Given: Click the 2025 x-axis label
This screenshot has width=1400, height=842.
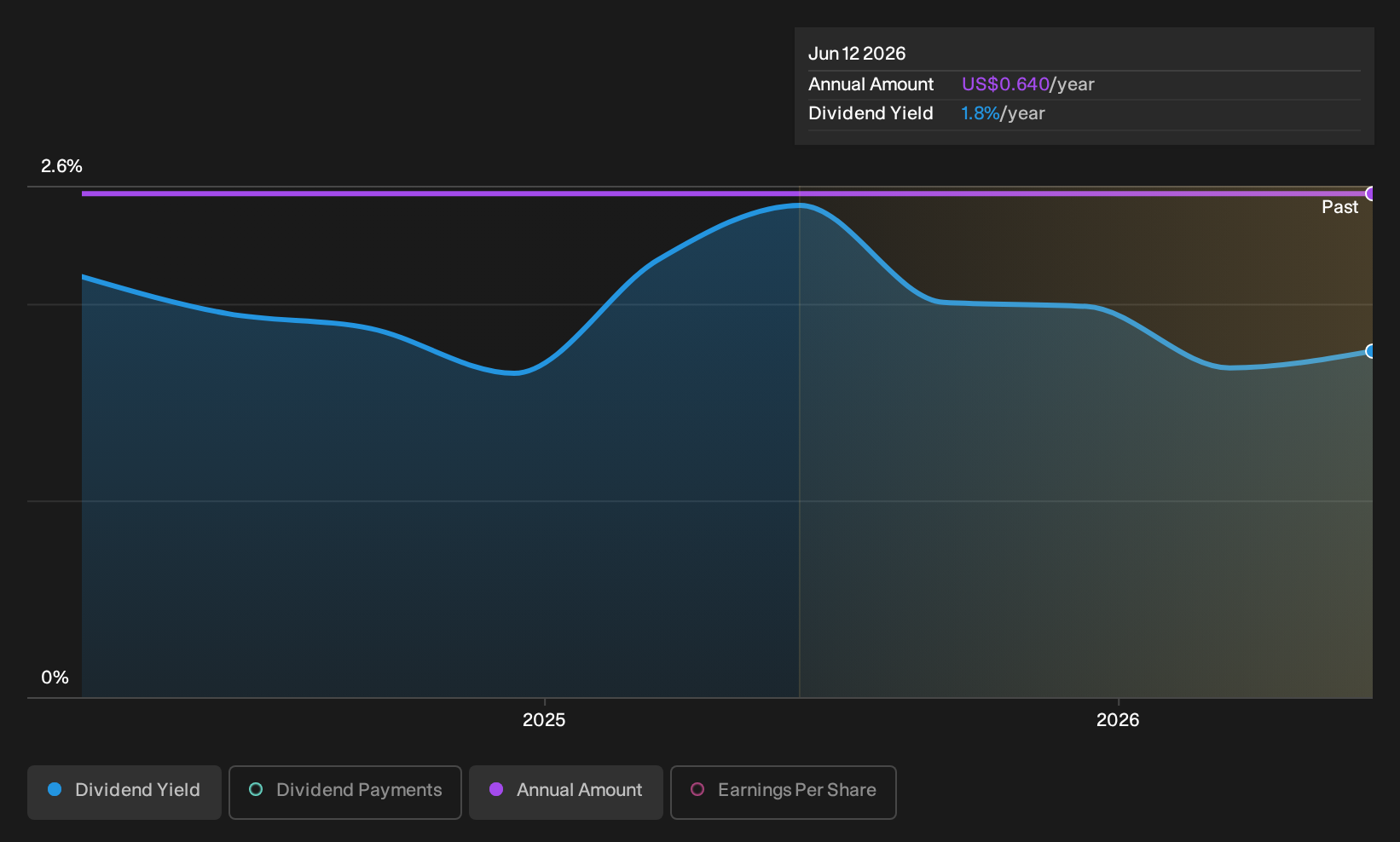Looking at the screenshot, I should [x=544, y=720].
